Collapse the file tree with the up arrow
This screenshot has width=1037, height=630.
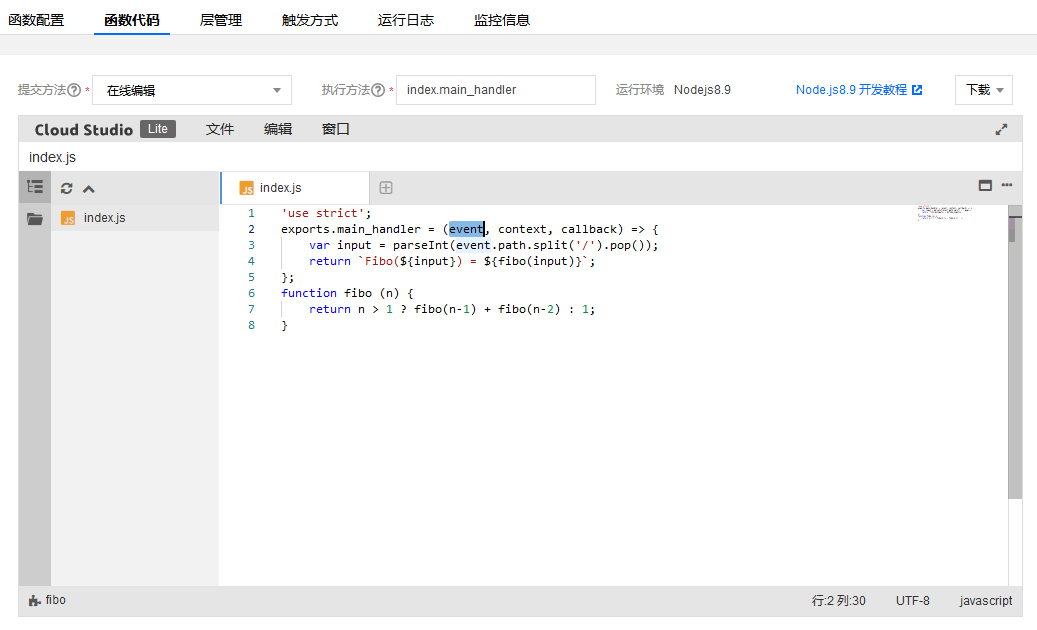[x=89, y=188]
